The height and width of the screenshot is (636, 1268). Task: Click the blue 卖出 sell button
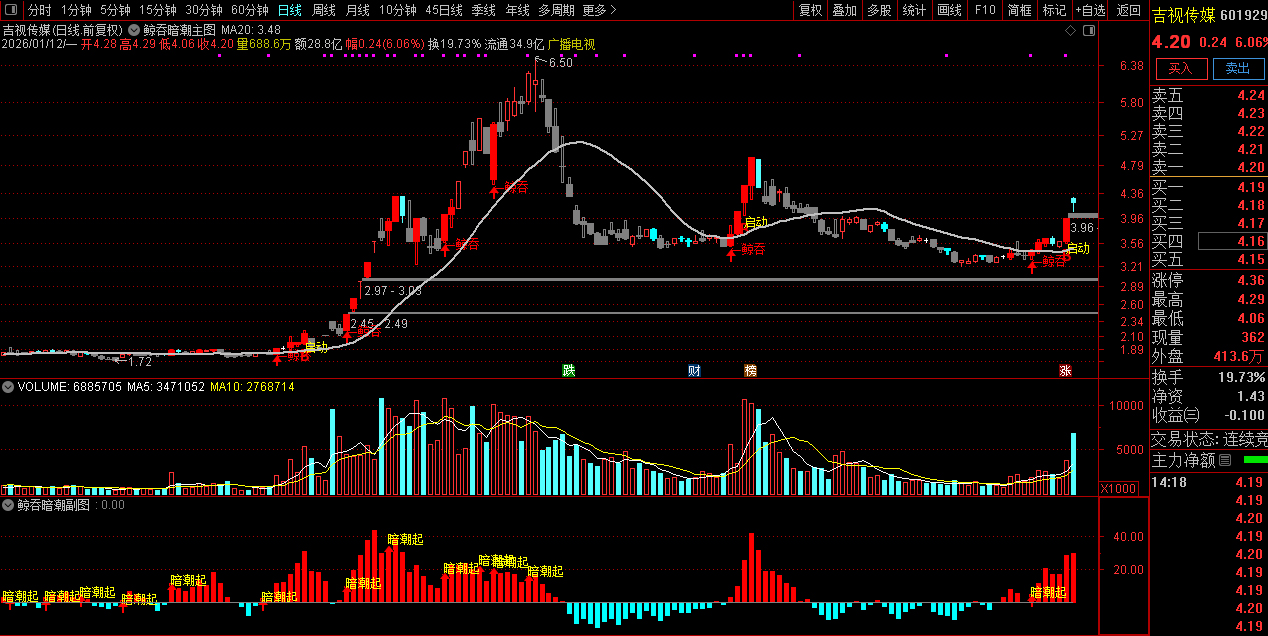[x=1238, y=68]
